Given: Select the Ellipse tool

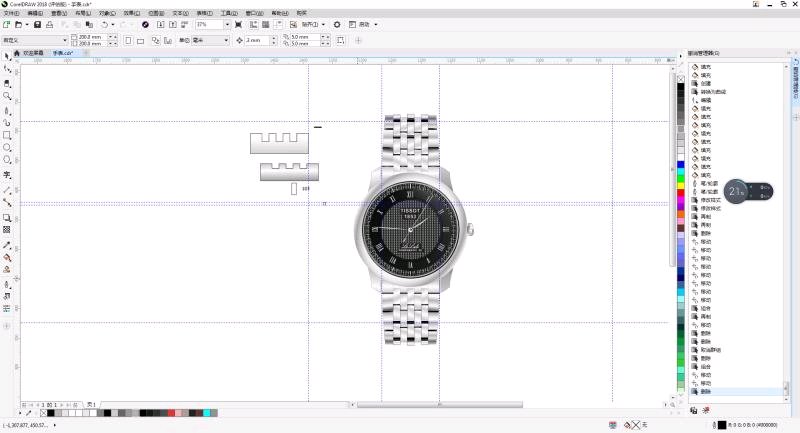Looking at the screenshot, I should [x=7, y=147].
